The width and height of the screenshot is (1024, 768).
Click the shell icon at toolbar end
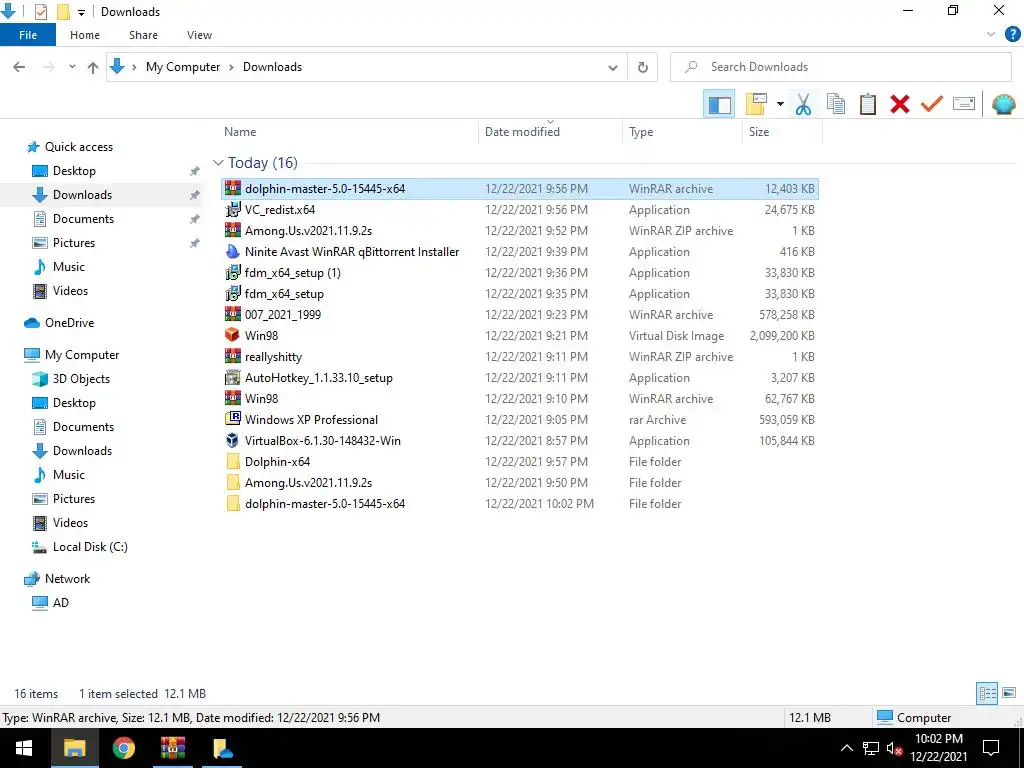pos(1004,104)
